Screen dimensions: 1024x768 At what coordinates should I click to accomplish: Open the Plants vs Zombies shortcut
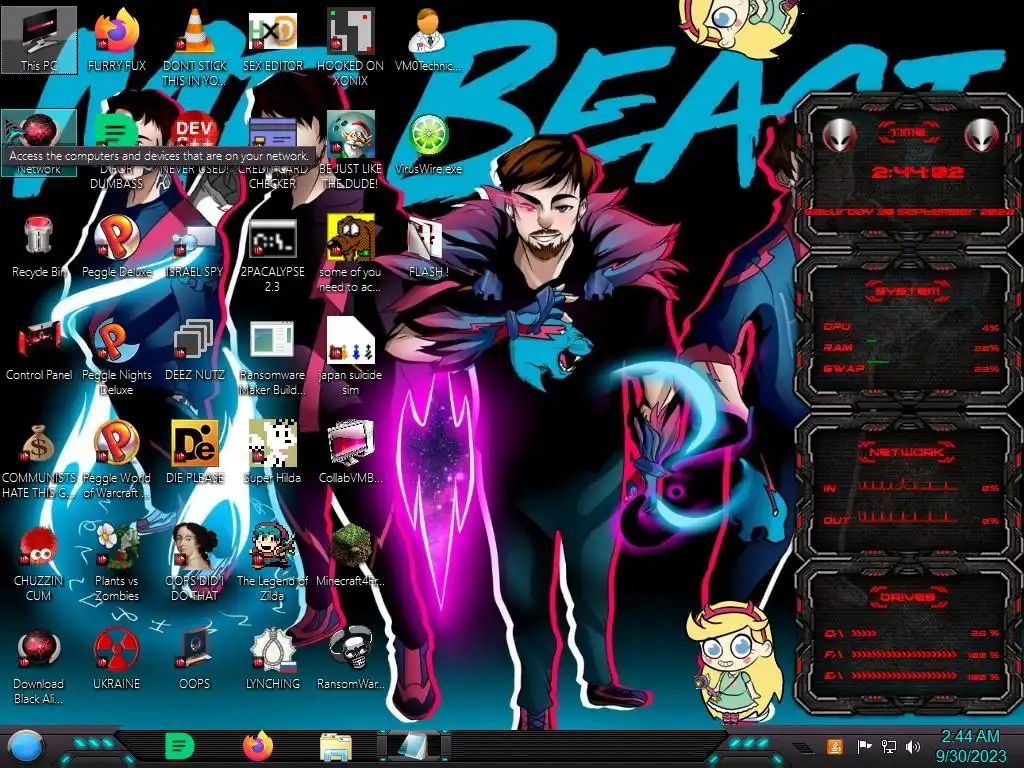tap(116, 563)
